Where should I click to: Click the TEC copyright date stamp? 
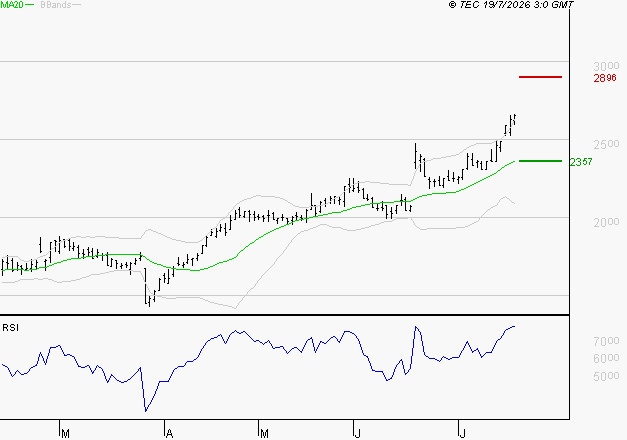click(x=511, y=4)
